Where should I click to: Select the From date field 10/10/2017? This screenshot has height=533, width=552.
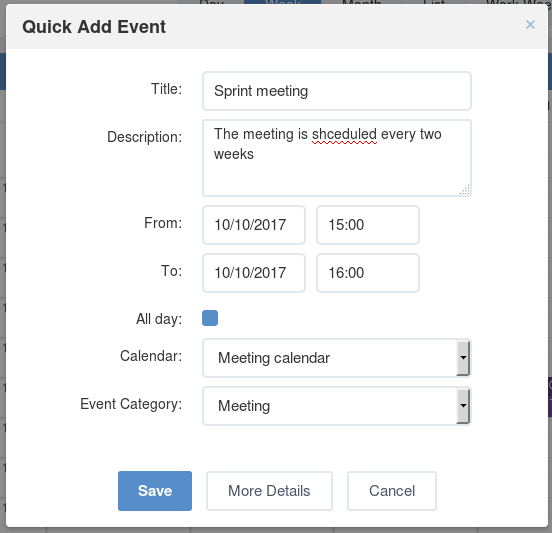tap(254, 225)
